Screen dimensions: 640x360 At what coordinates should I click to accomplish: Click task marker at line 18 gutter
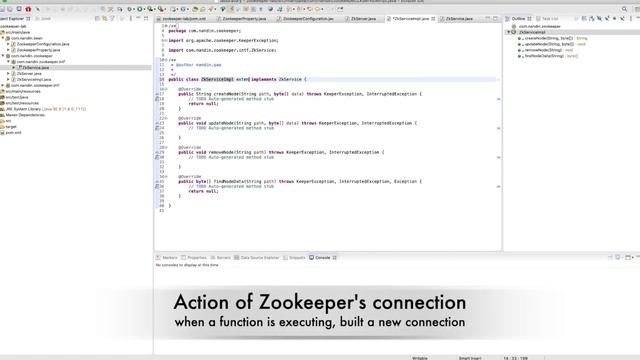click(157, 99)
